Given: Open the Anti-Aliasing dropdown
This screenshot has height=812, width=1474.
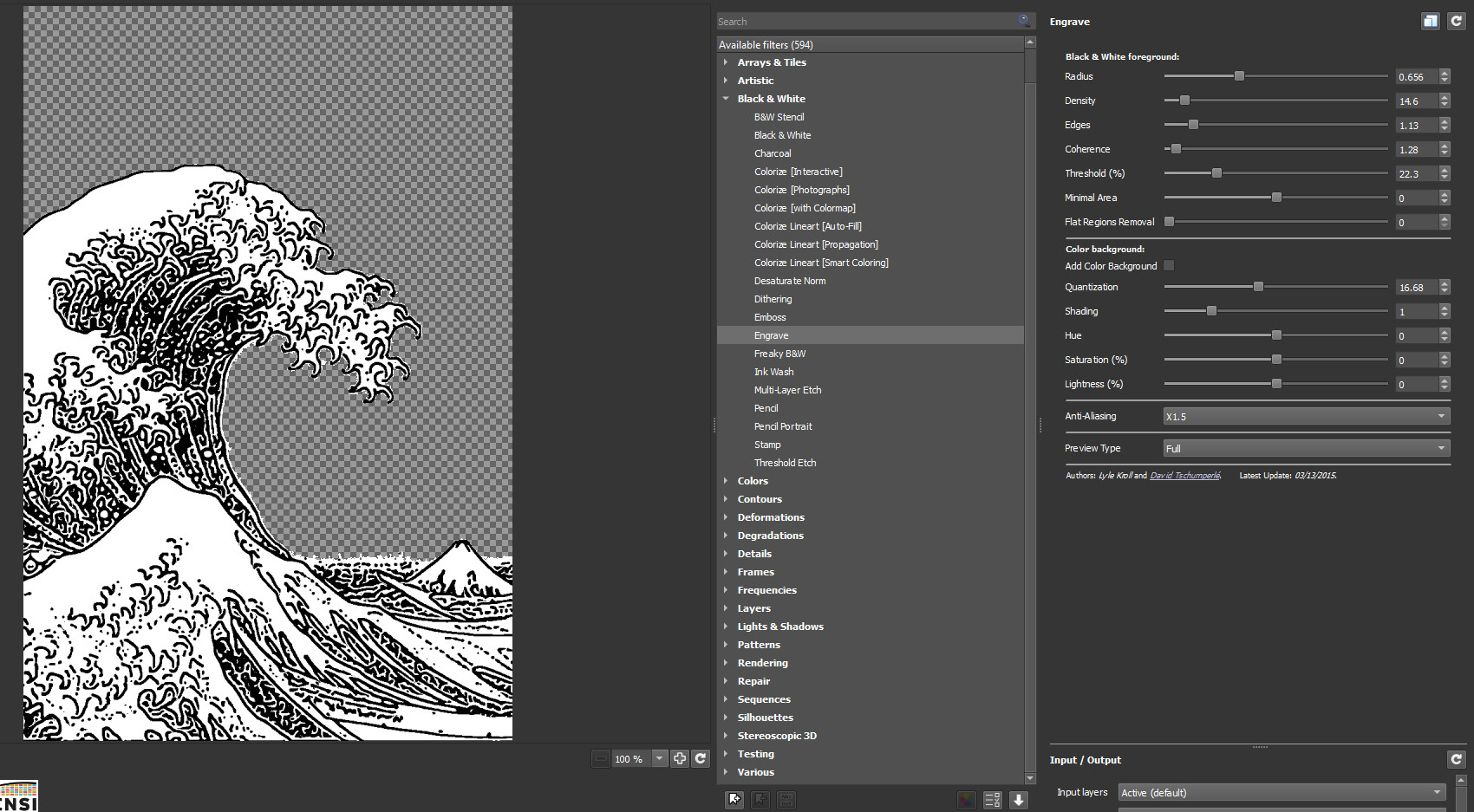Looking at the screenshot, I should coord(1306,417).
